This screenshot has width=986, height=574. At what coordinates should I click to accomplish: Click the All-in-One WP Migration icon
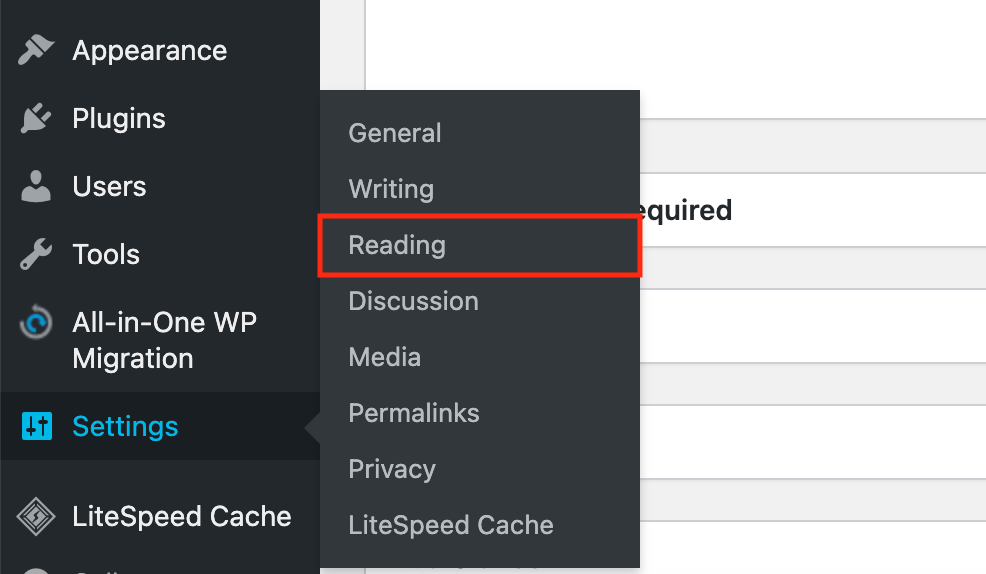(x=37, y=325)
